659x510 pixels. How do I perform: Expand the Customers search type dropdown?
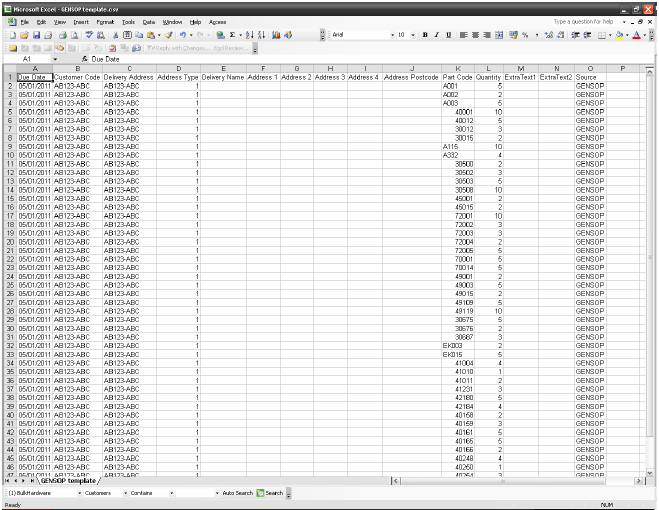125,493
